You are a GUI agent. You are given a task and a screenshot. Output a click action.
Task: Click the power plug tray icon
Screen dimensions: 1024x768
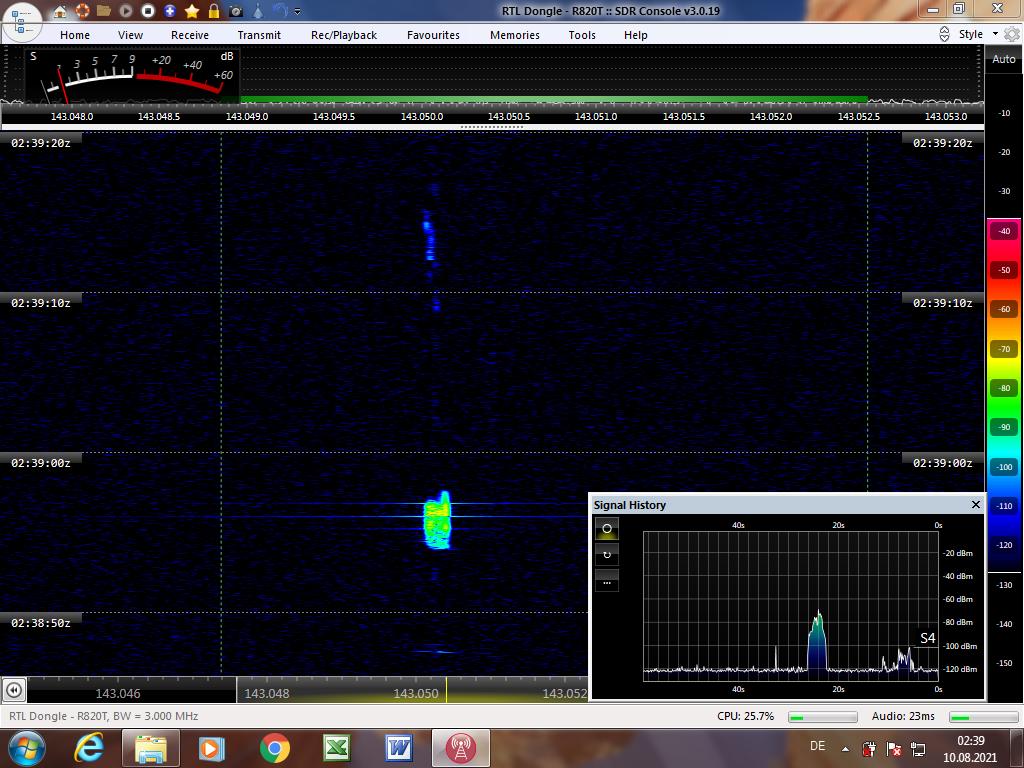(870, 749)
